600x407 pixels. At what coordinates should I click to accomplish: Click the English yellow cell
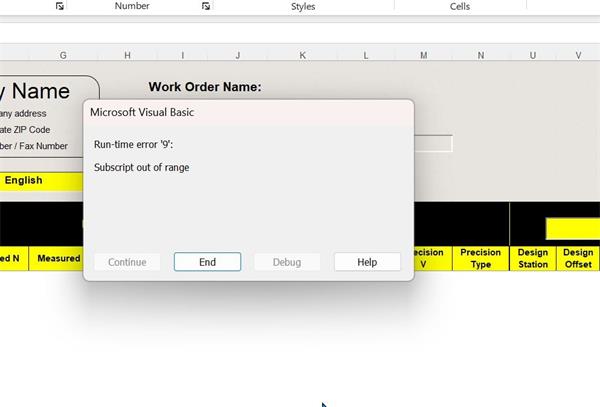coord(41,181)
